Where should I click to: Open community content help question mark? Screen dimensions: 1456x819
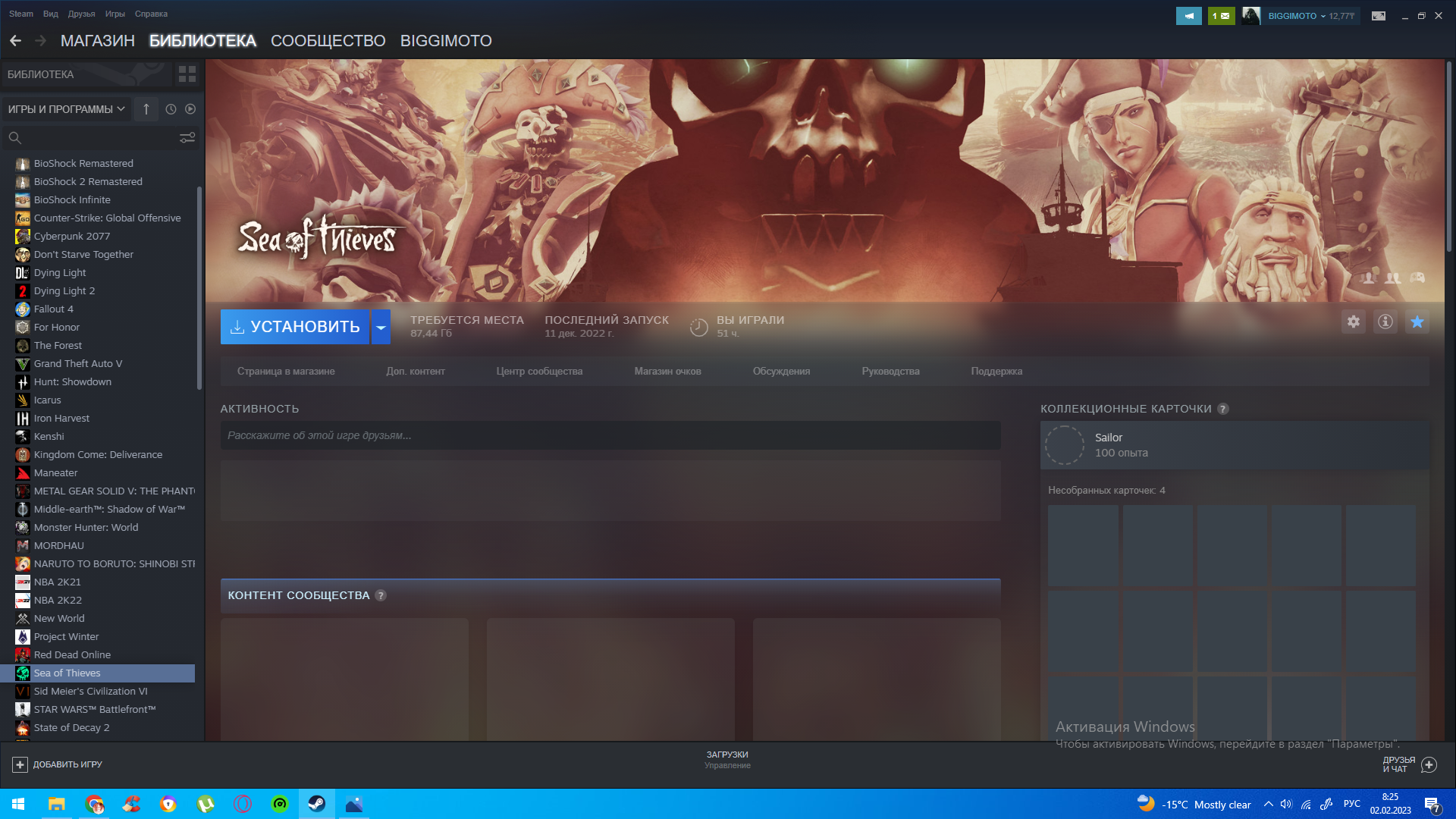point(381,595)
